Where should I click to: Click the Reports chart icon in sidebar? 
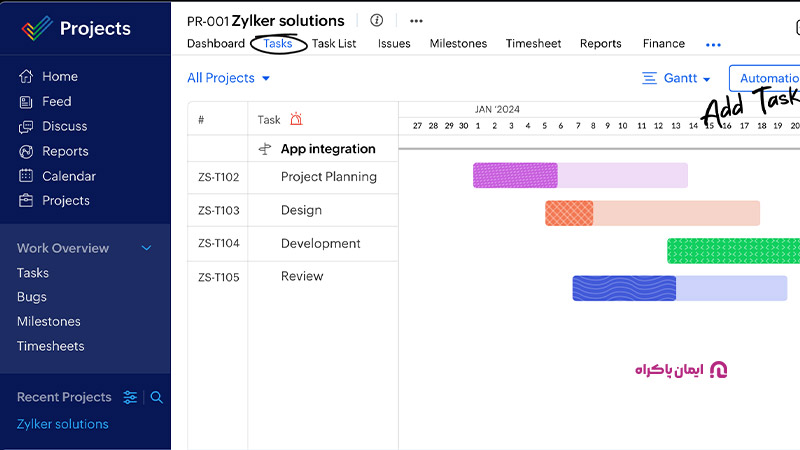click(x=26, y=152)
